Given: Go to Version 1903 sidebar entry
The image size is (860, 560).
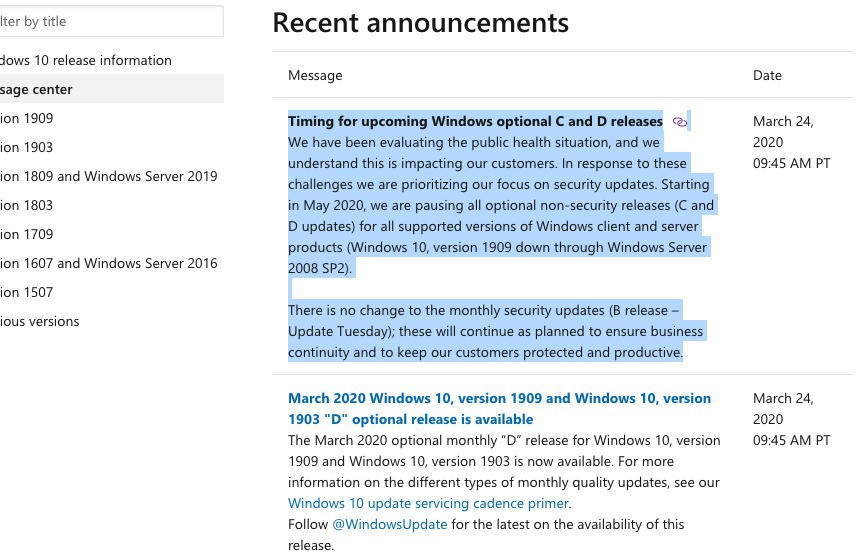Looking at the screenshot, I should (x=28, y=147).
